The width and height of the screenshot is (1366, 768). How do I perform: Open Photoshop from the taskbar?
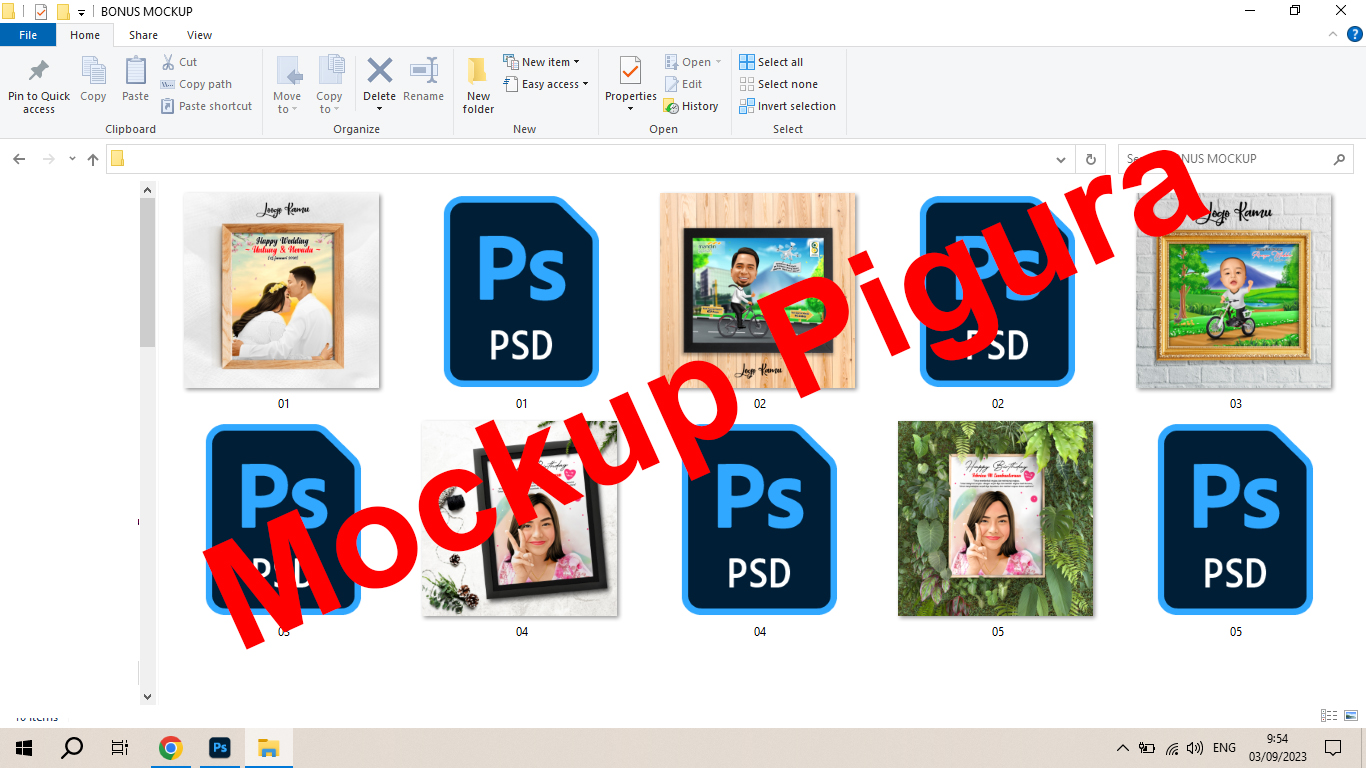pos(220,748)
